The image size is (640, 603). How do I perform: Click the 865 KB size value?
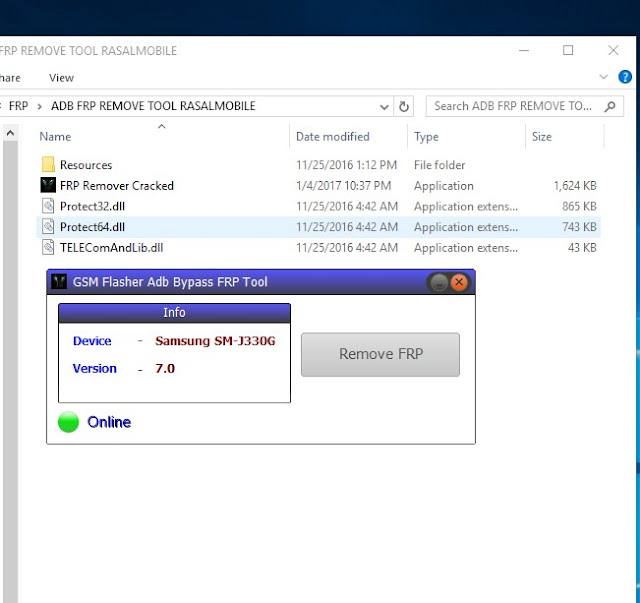pos(579,207)
